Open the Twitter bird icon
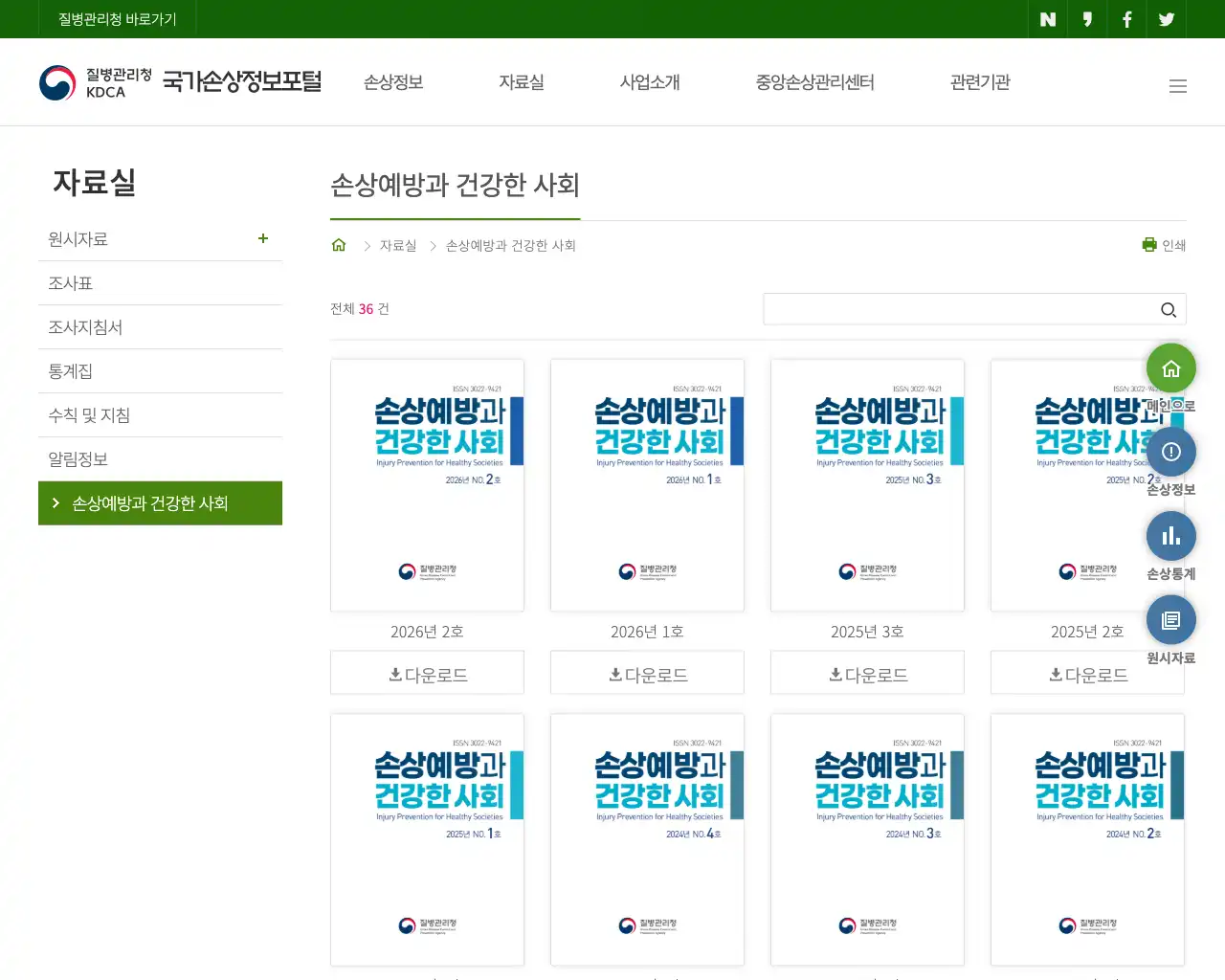 (x=1166, y=19)
